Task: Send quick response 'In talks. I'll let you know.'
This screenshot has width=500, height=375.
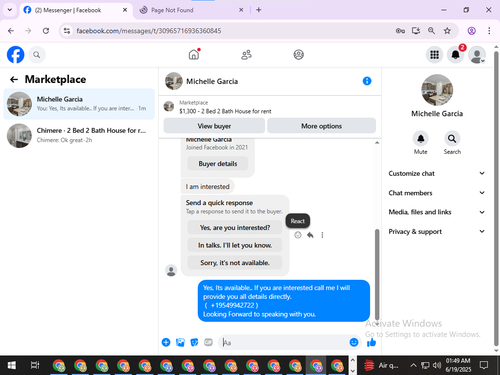Action: (x=235, y=245)
